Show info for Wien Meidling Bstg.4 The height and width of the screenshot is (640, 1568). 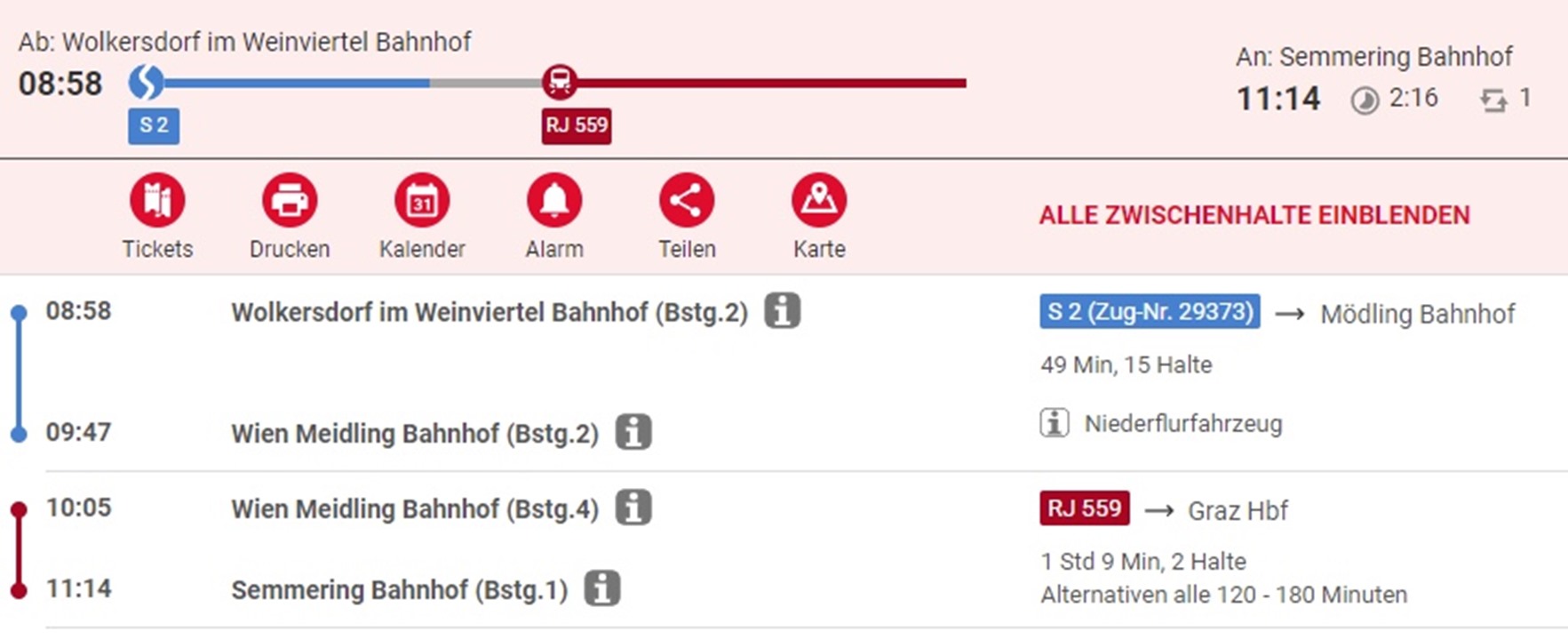(x=633, y=508)
